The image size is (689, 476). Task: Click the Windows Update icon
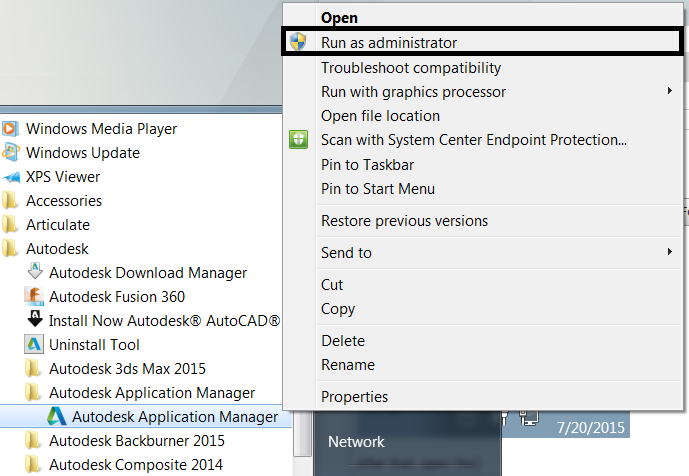coord(11,153)
